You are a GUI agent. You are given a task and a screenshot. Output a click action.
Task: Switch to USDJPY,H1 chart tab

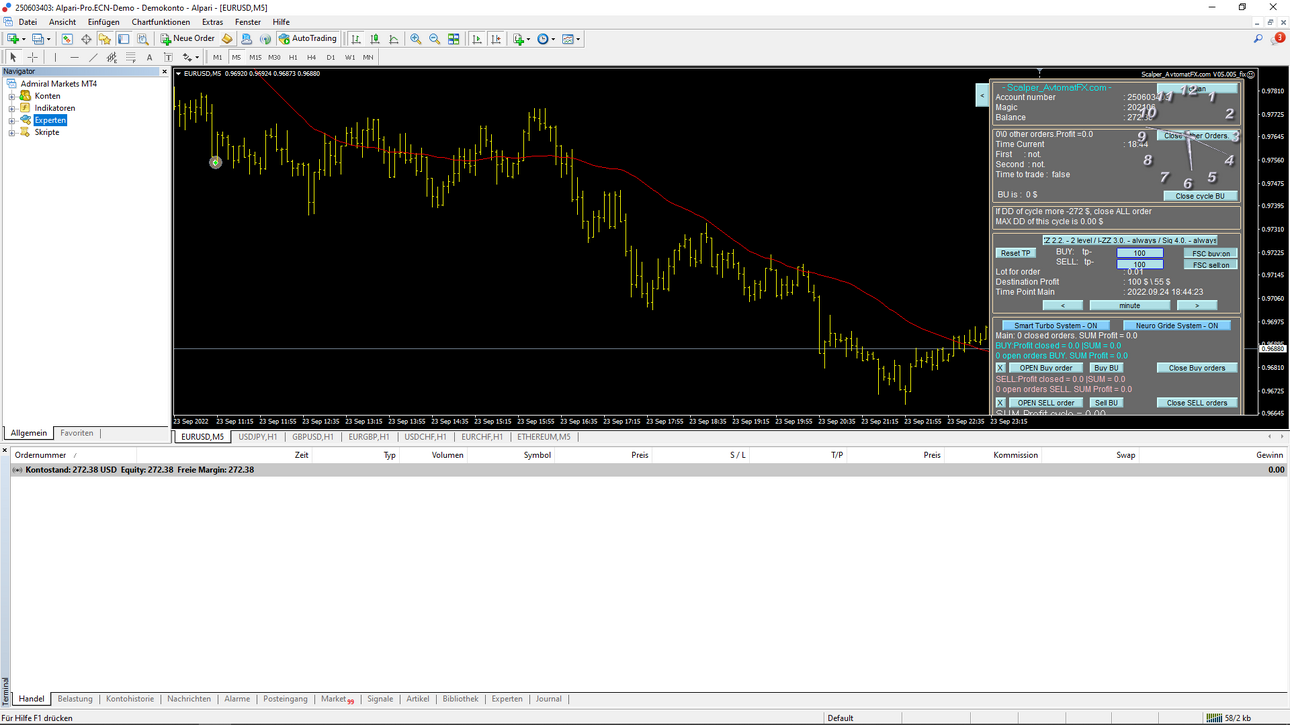pyautogui.click(x=258, y=437)
